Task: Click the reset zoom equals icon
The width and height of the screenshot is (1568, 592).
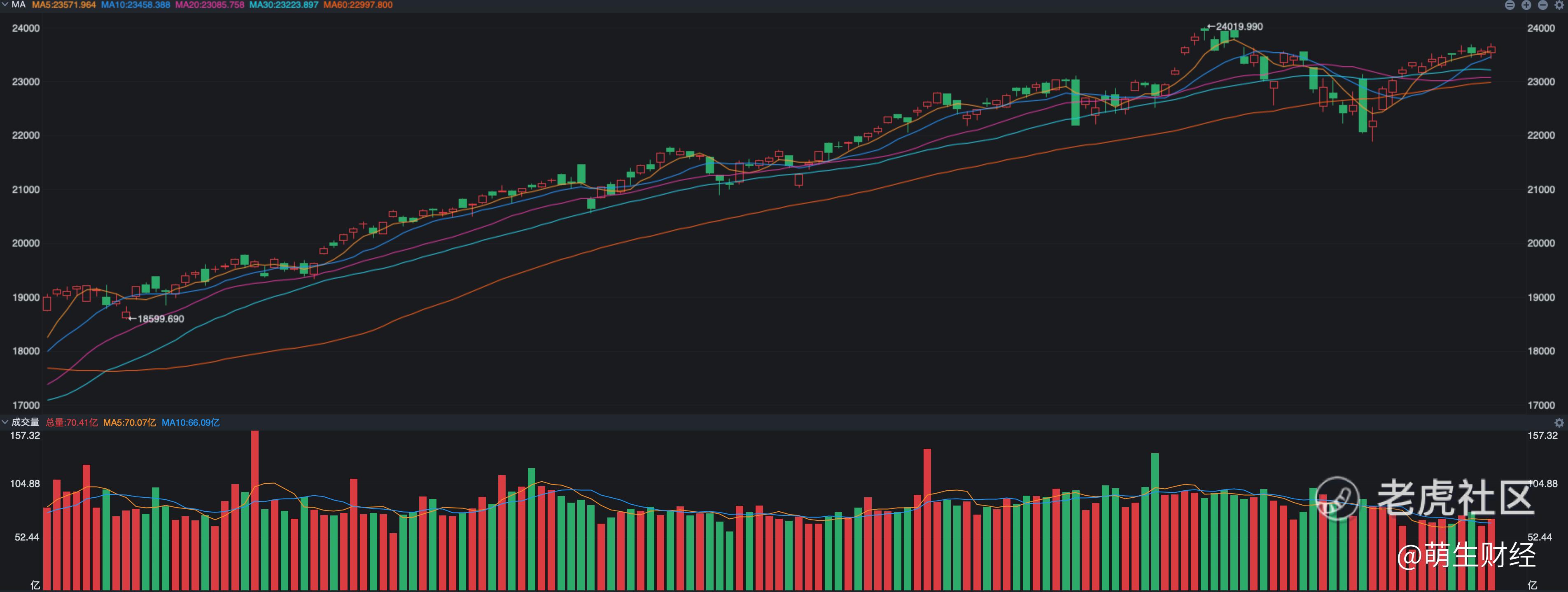Action: tap(1510, 5)
